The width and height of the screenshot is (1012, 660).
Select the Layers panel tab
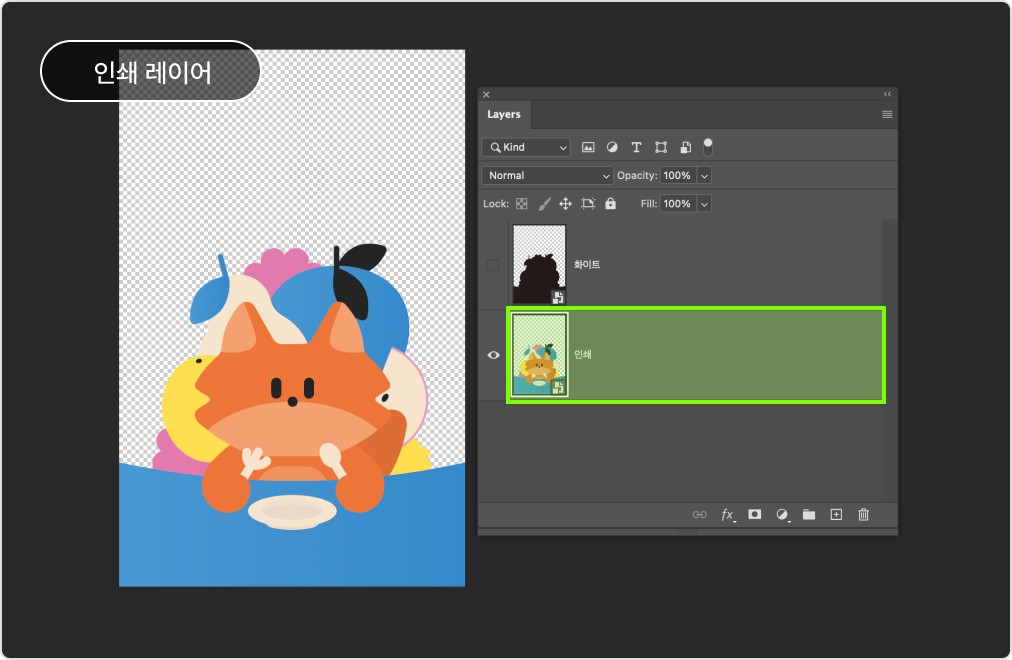pyautogui.click(x=504, y=115)
